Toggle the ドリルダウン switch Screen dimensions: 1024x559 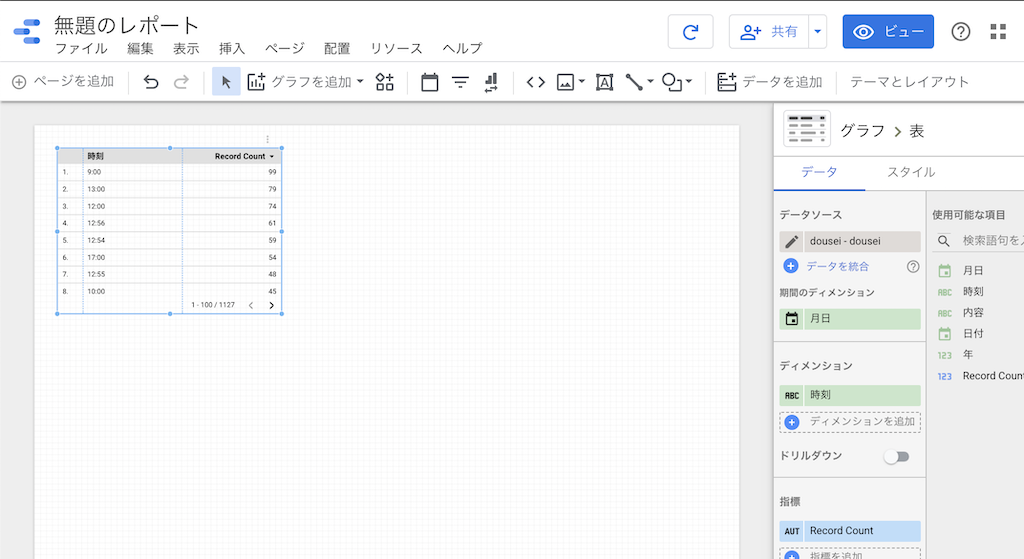(897, 456)
